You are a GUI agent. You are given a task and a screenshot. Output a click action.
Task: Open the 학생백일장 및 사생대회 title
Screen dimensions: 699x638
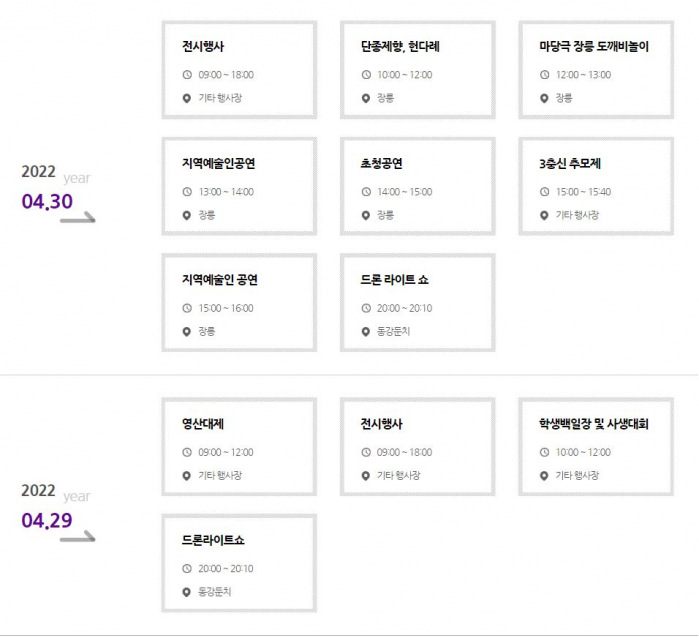click(594, 424)
